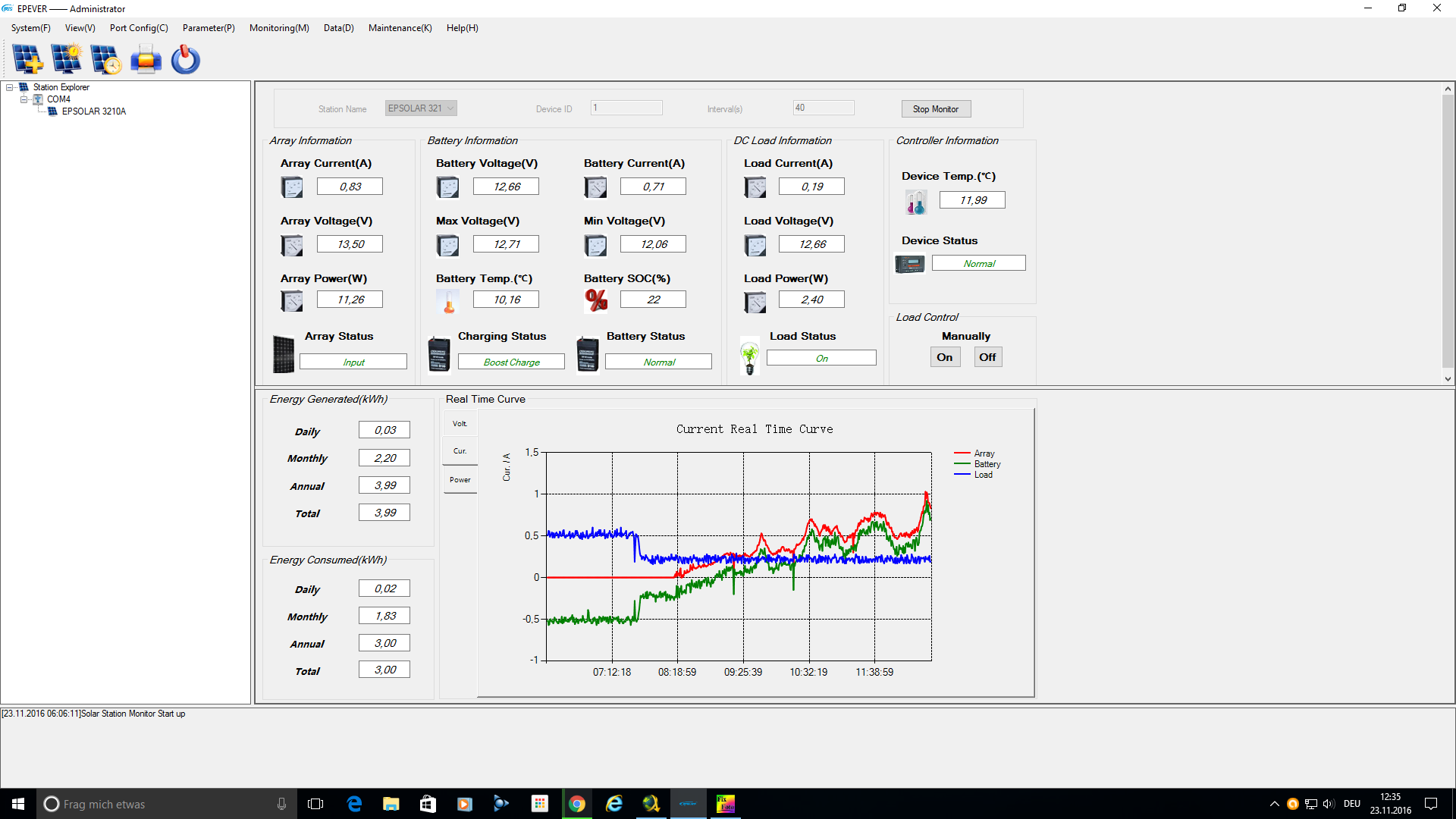Viewport: 1456px width, 819px height.
Task: Open the Parameter(P) menu
Action: (209, 28)
